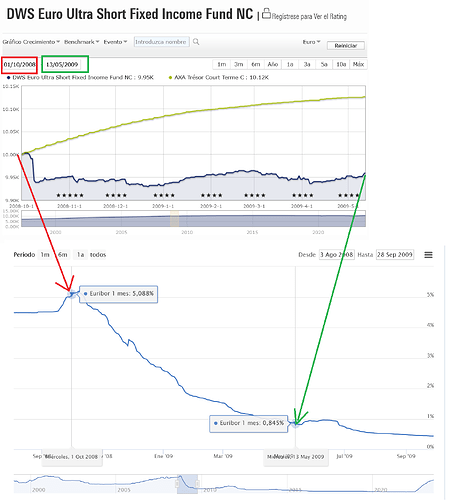
Task: Click the Euribor navigator right handle
Action: [197, 484]
